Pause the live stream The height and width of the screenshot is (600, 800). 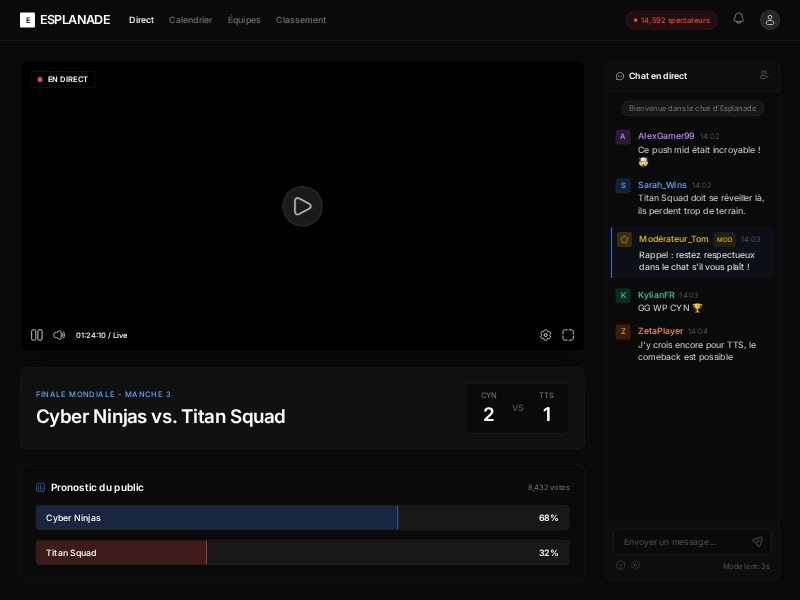[x=37, y=335]
